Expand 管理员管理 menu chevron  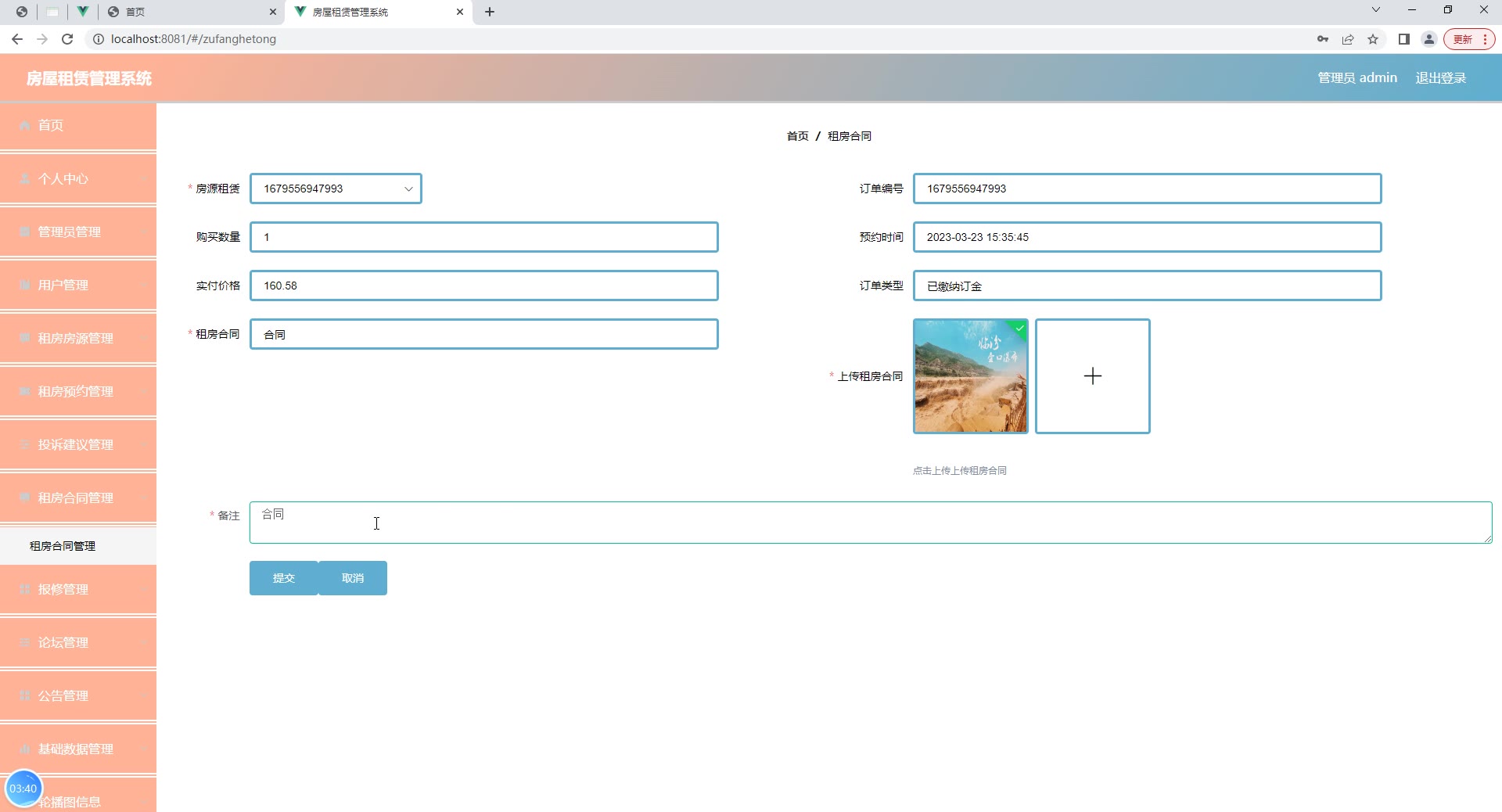point(144,232)
